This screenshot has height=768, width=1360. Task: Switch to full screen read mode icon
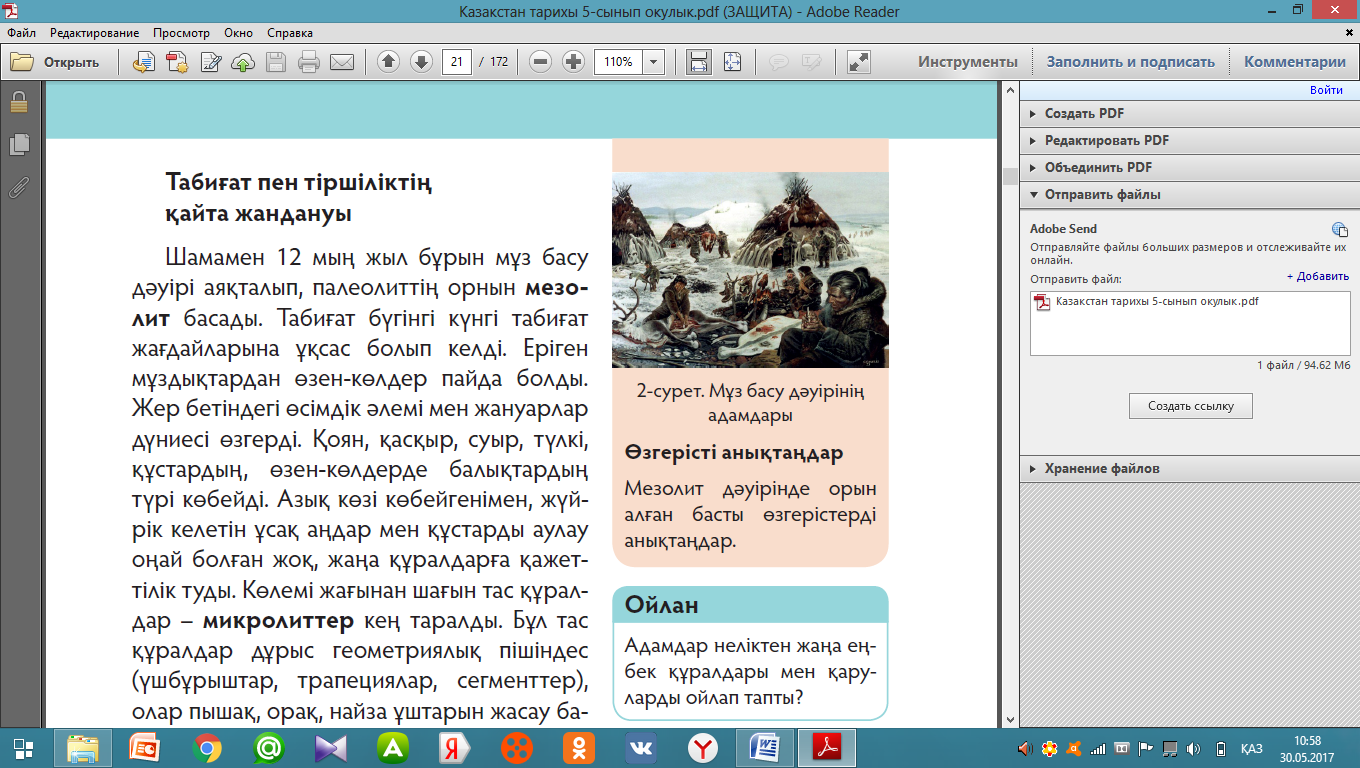point(858,62)
